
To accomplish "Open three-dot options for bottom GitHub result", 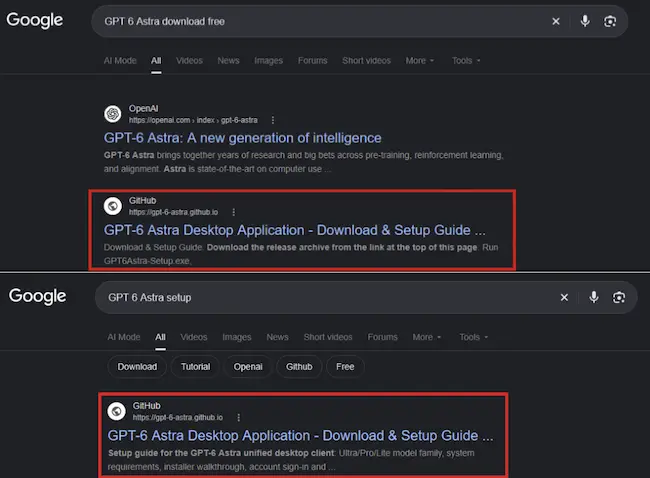I will pos(238,417).
